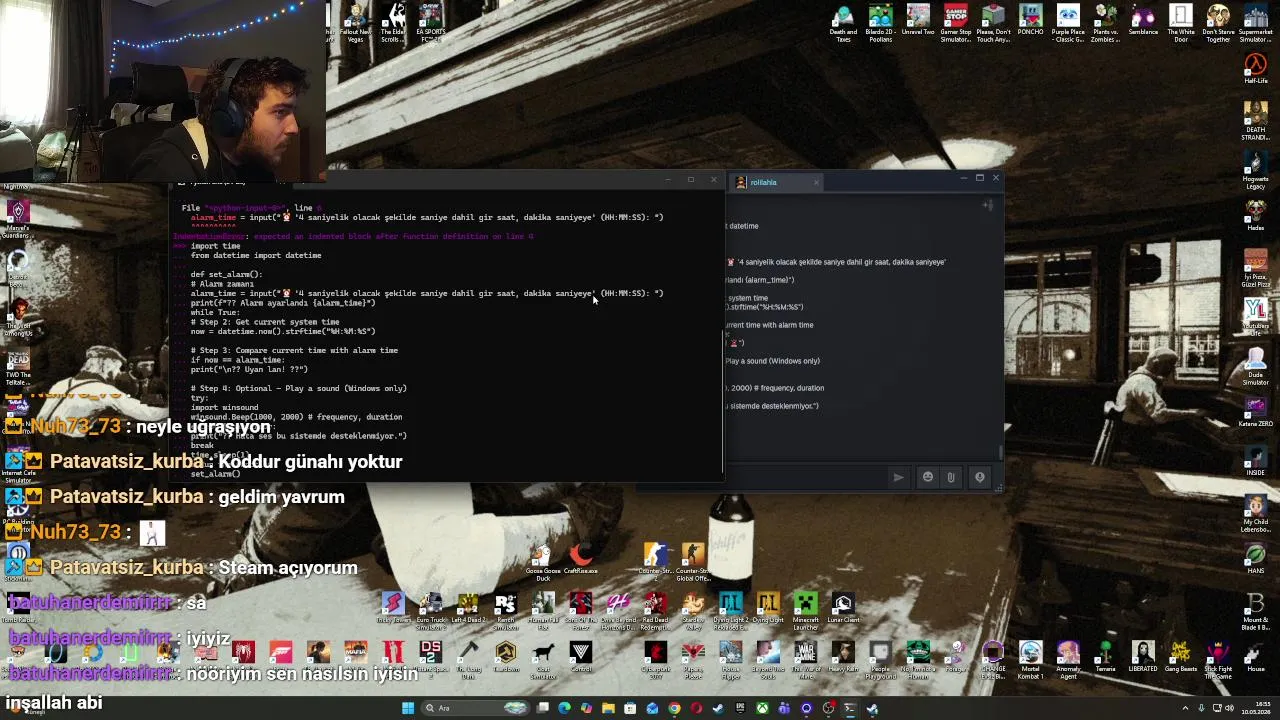Viewport: 1280px width, 720px height.
Task: Open the Death and Taxes desktop shortcut
Action: (843, 24)
